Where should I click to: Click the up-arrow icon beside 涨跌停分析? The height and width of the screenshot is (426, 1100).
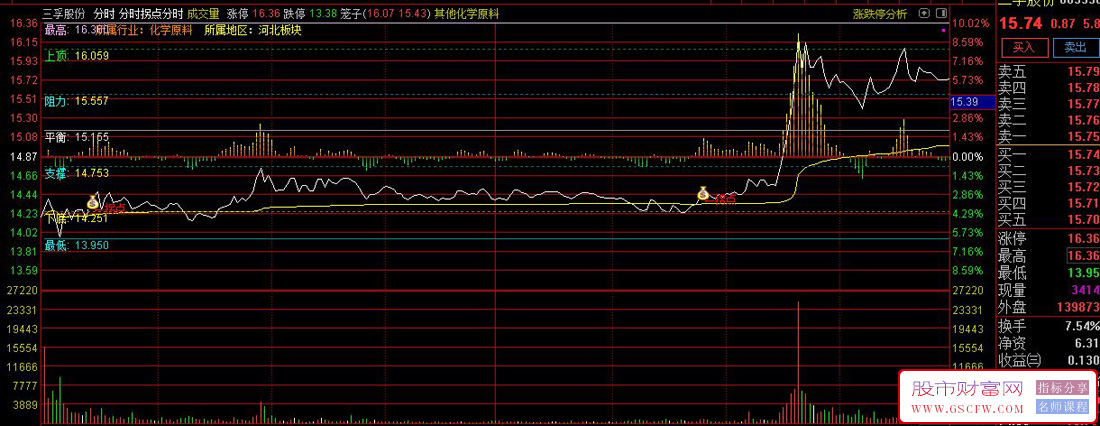click(x=925, y=13)
